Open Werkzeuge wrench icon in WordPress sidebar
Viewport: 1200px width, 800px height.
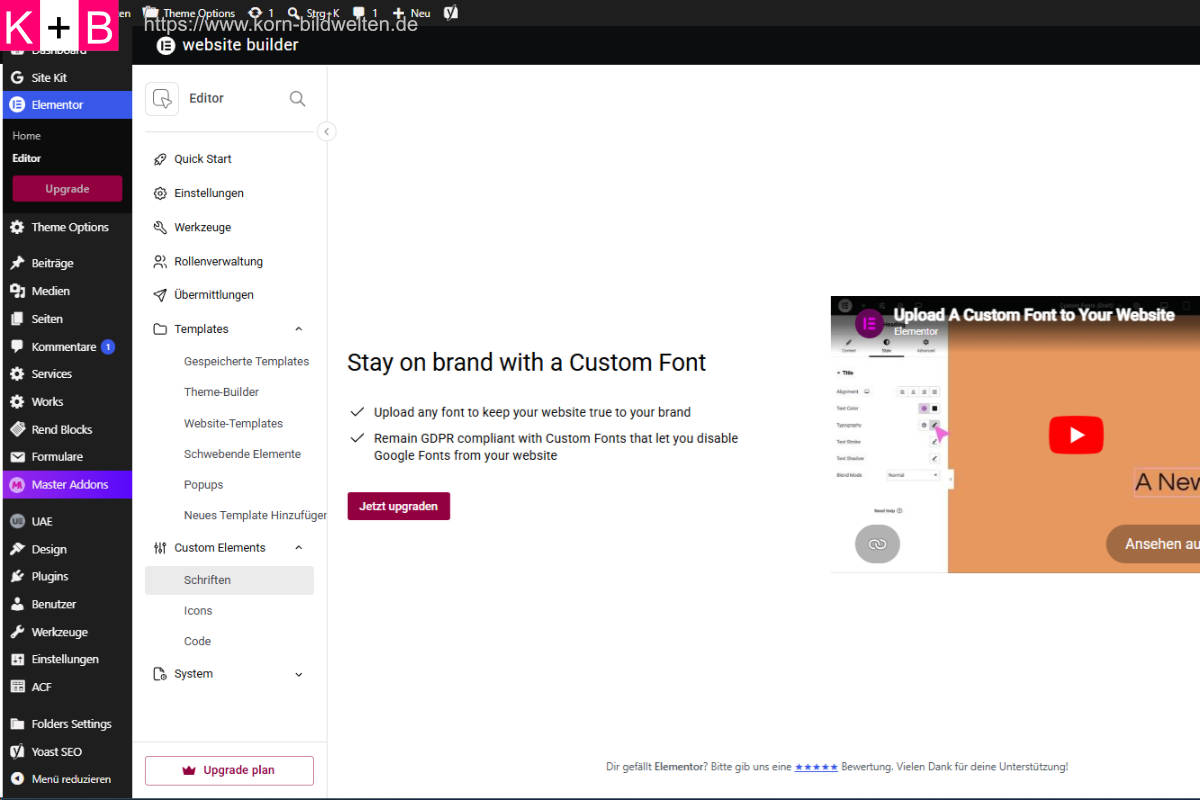[x=16, y=632]
